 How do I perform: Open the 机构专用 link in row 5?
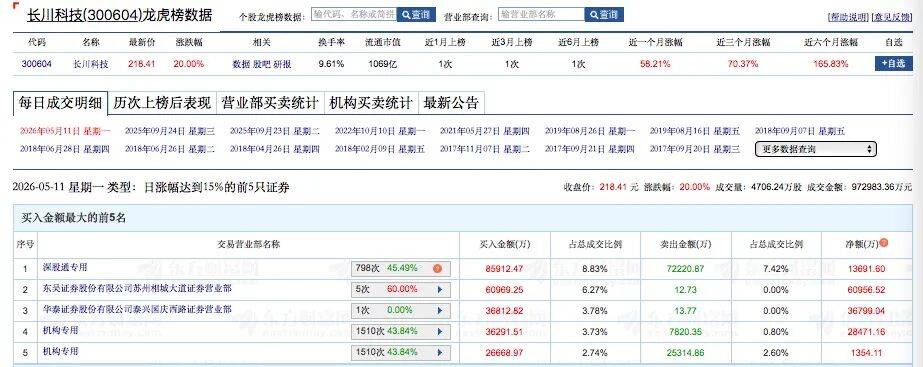60,352
